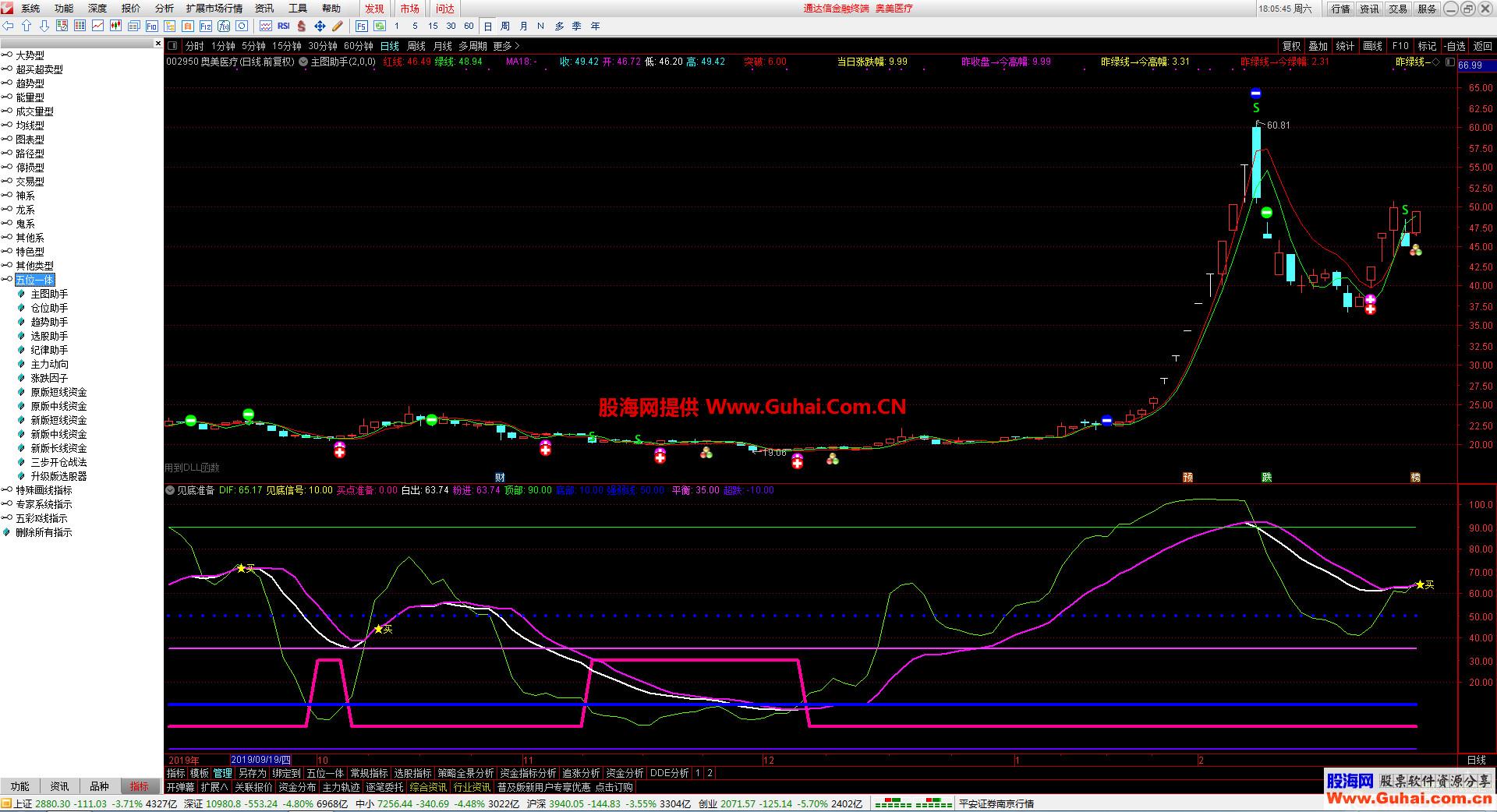This screenshot has height=812, width=1497.
Task: Click the 五位一体 bottom indicator tab
Action: coord(325,773)
